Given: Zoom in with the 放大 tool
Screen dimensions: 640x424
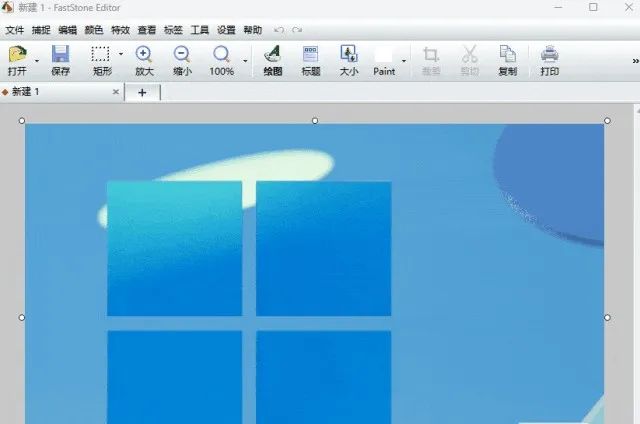Looking at the screenshot, I should 144,60.
